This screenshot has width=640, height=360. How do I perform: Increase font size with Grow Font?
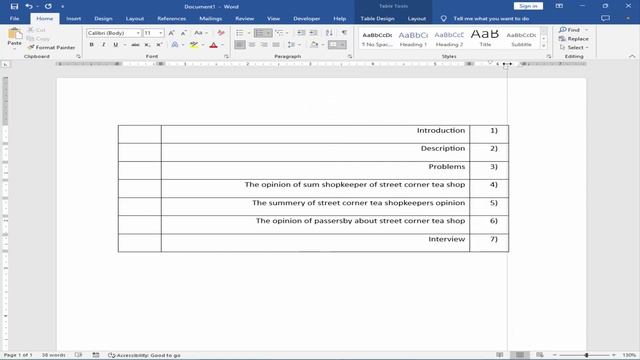(171, 33)
